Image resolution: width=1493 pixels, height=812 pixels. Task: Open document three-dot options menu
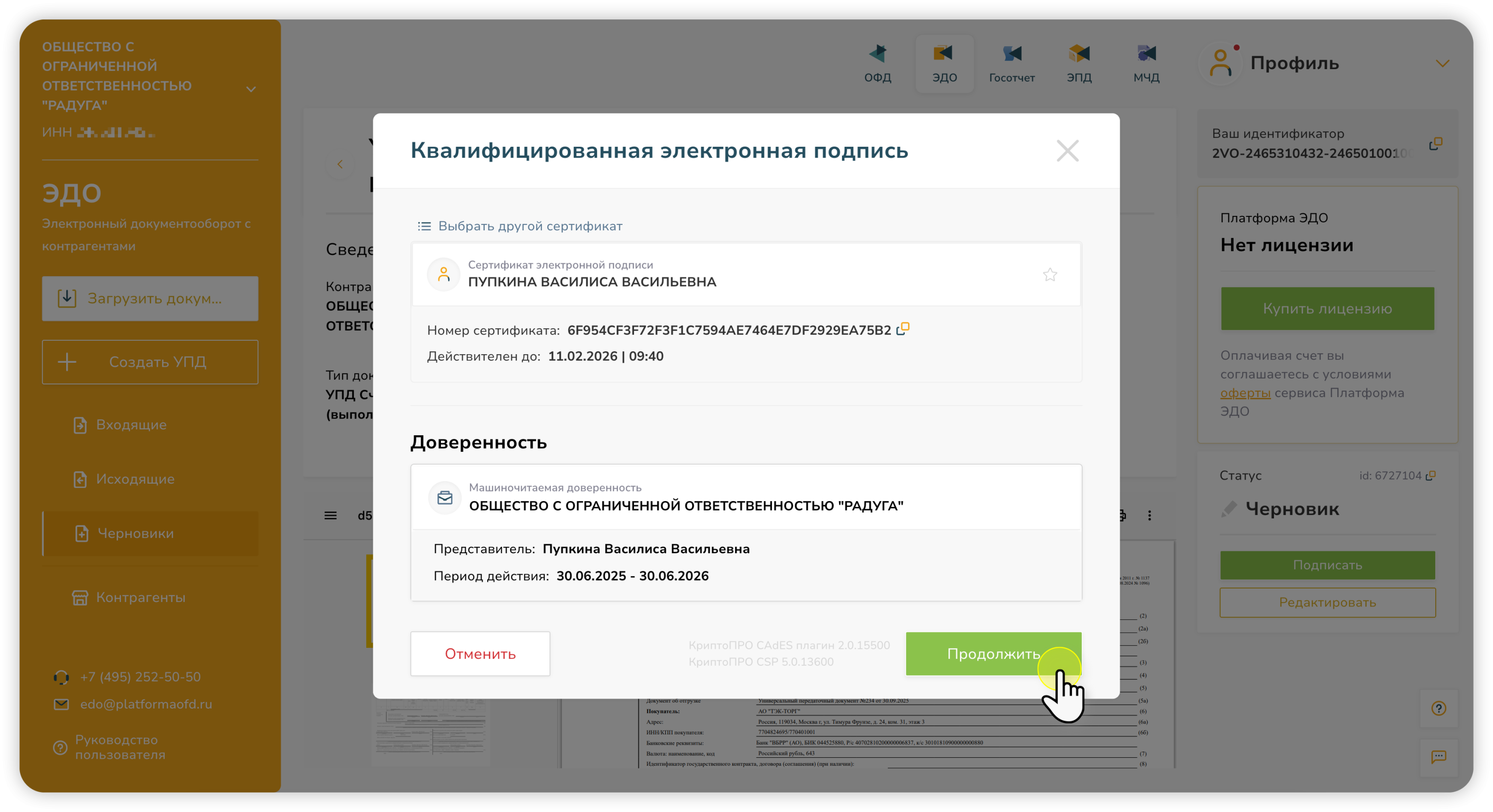1149,515
